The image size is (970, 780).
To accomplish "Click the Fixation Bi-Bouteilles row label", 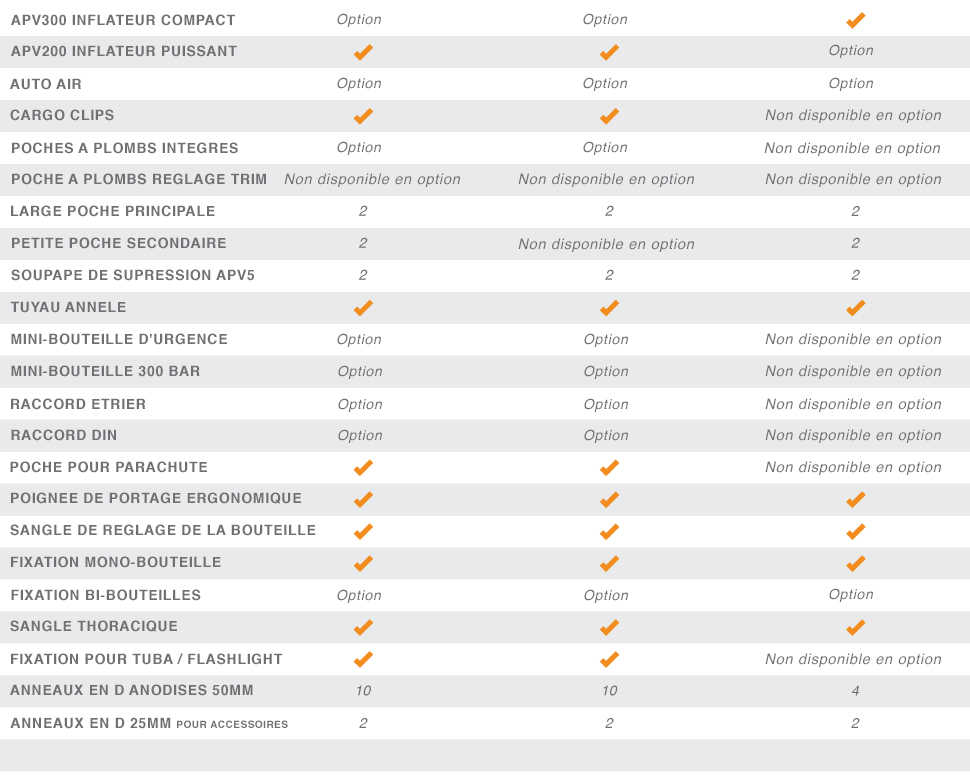I will point(105,595).
